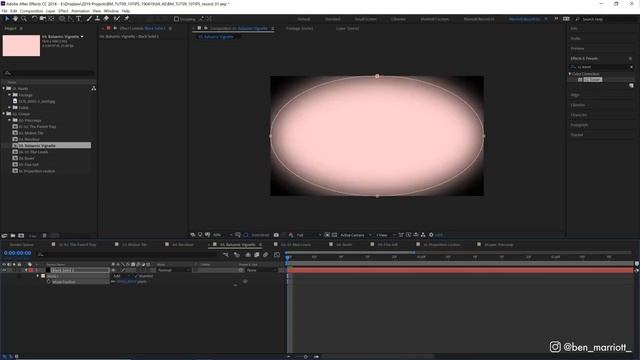Open the Window menu
640x360 pixels.
[x=111, y=11]
